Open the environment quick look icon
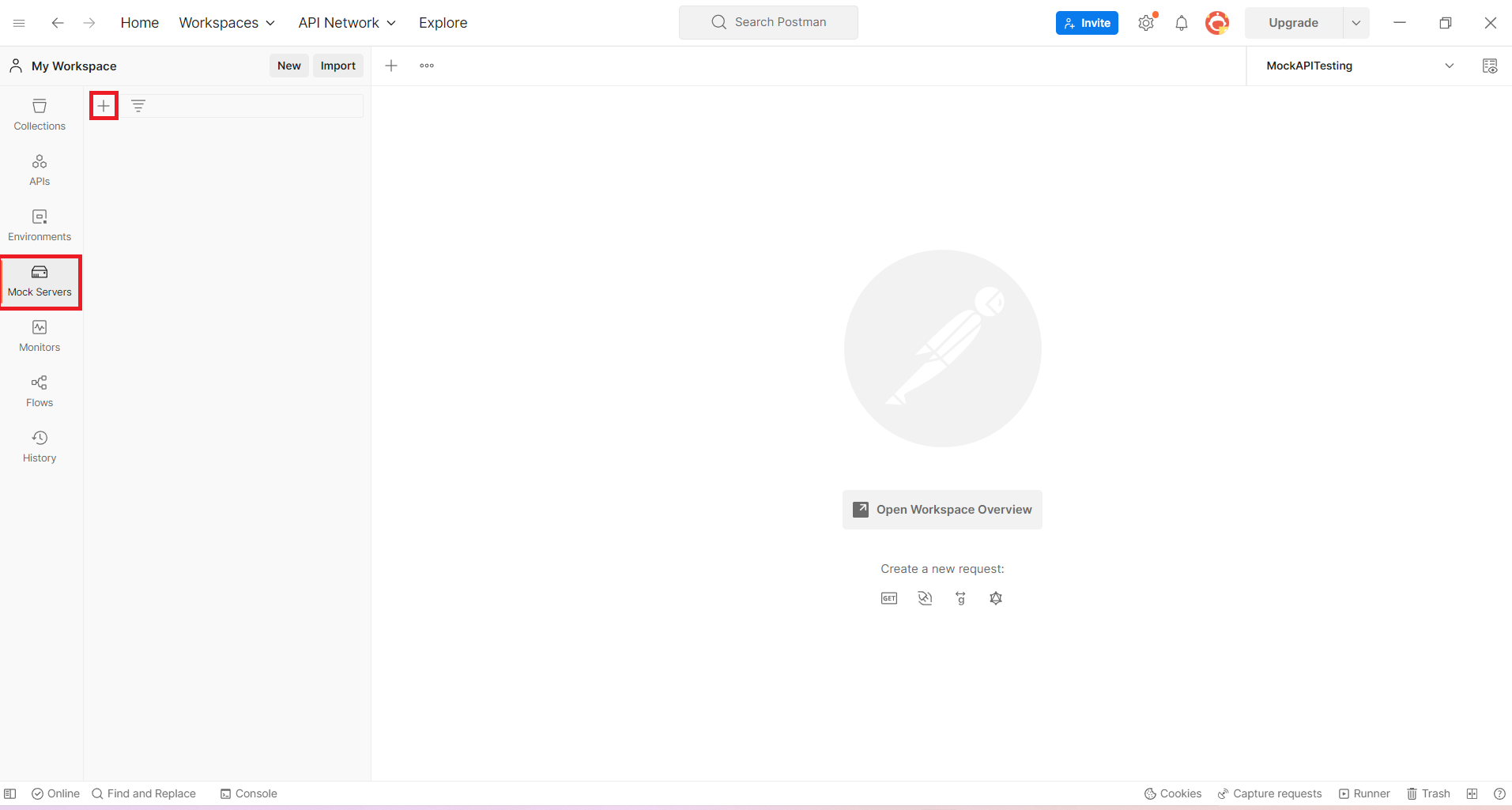1512x810 pixels. [1490, 66]
